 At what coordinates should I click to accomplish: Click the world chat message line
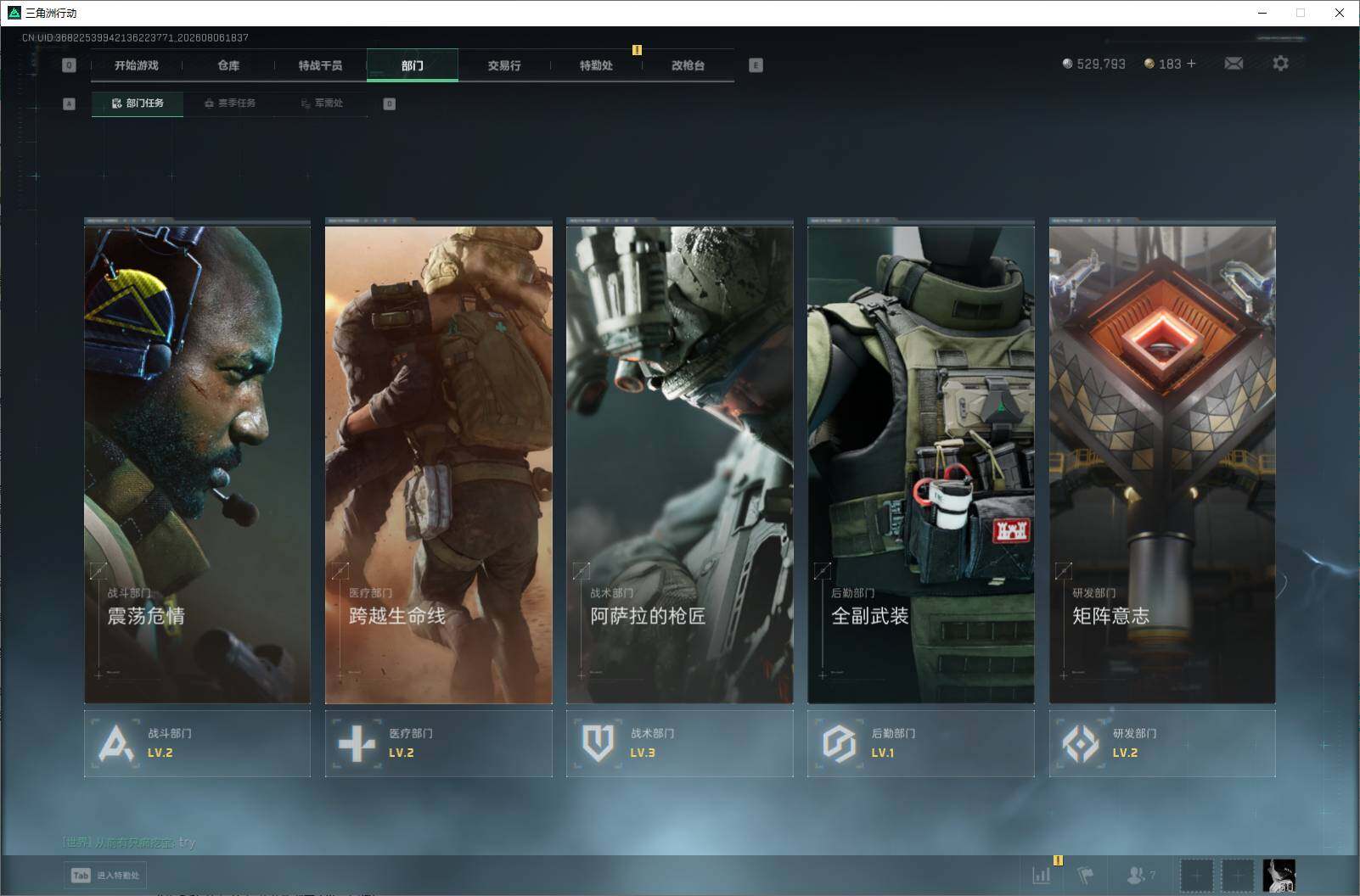[x=129, y=843]
